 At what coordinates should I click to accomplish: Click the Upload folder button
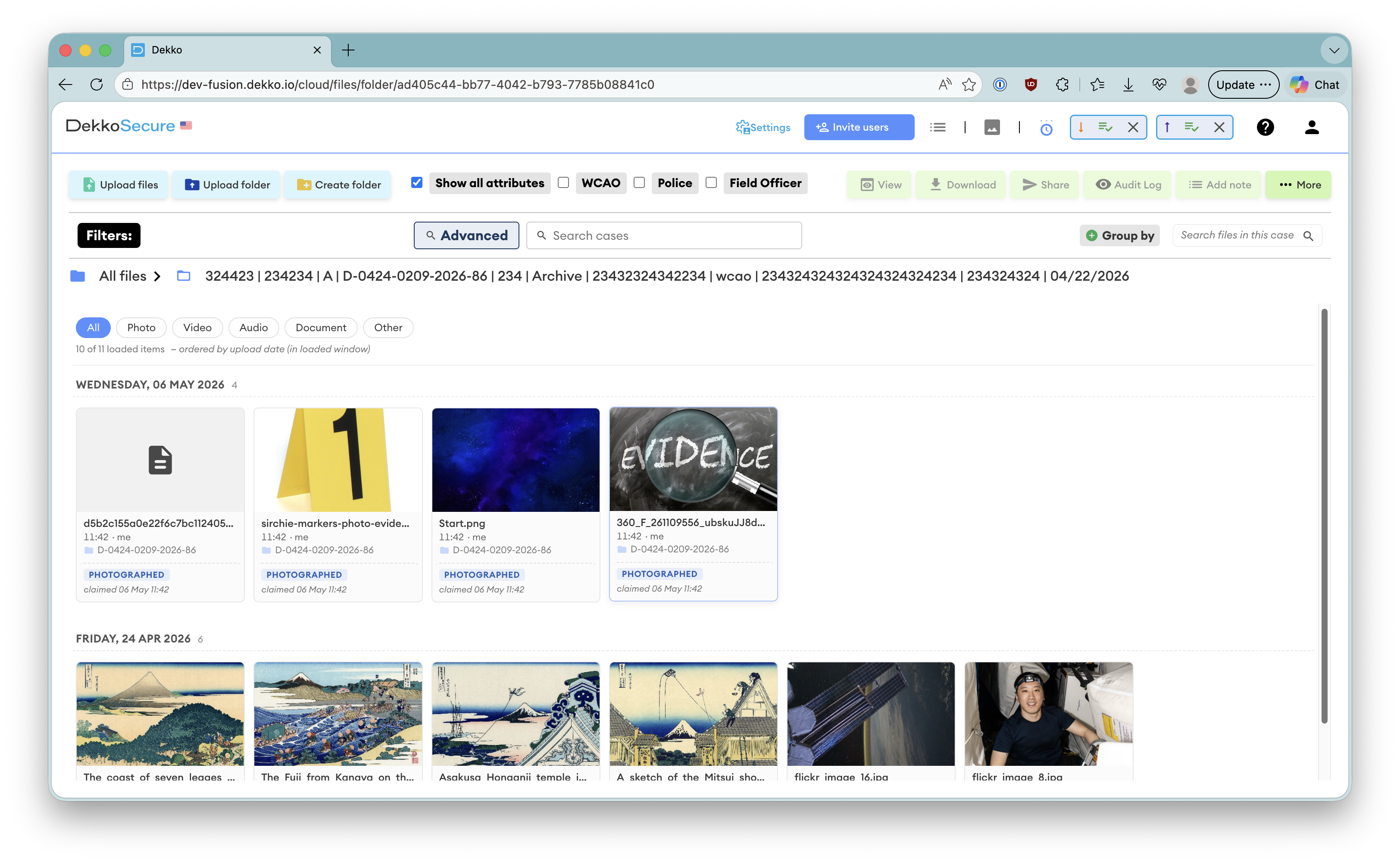[x=226, y=185]
